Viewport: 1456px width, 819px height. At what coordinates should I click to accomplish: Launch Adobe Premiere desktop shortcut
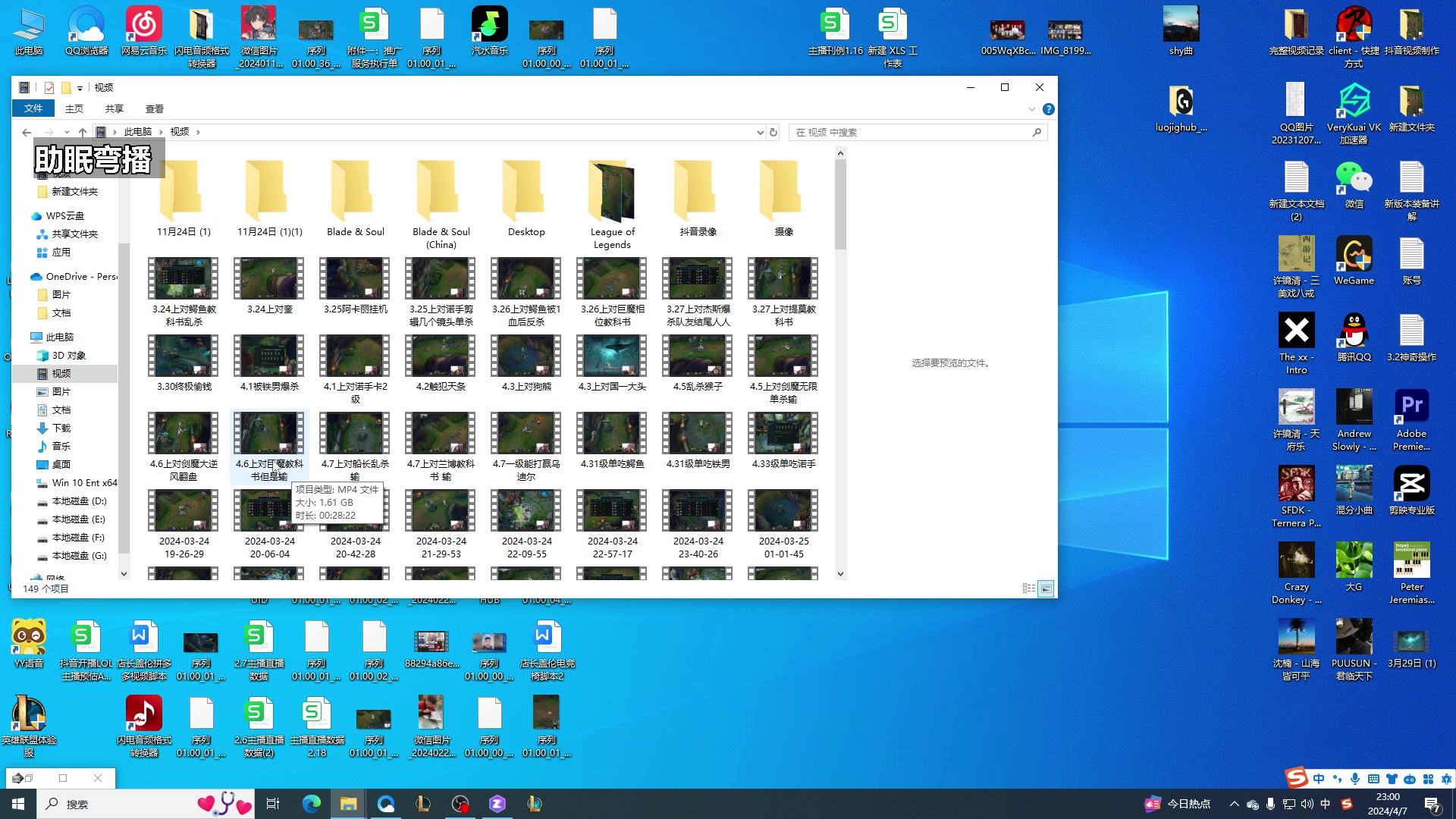pyautogui.click(x=1411, y=421)
